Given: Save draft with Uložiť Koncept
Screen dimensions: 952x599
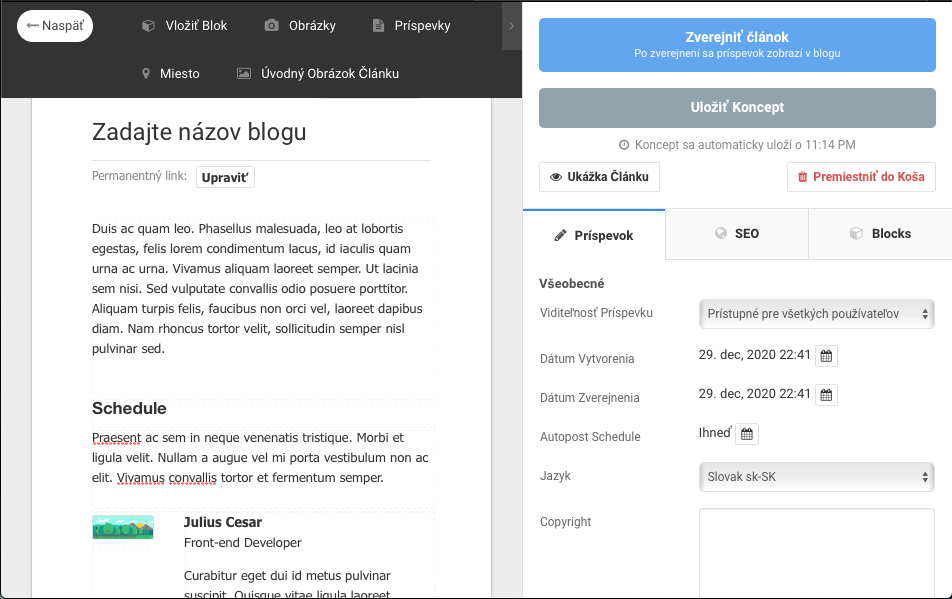Looking at the screenshot, I should 737,107.
